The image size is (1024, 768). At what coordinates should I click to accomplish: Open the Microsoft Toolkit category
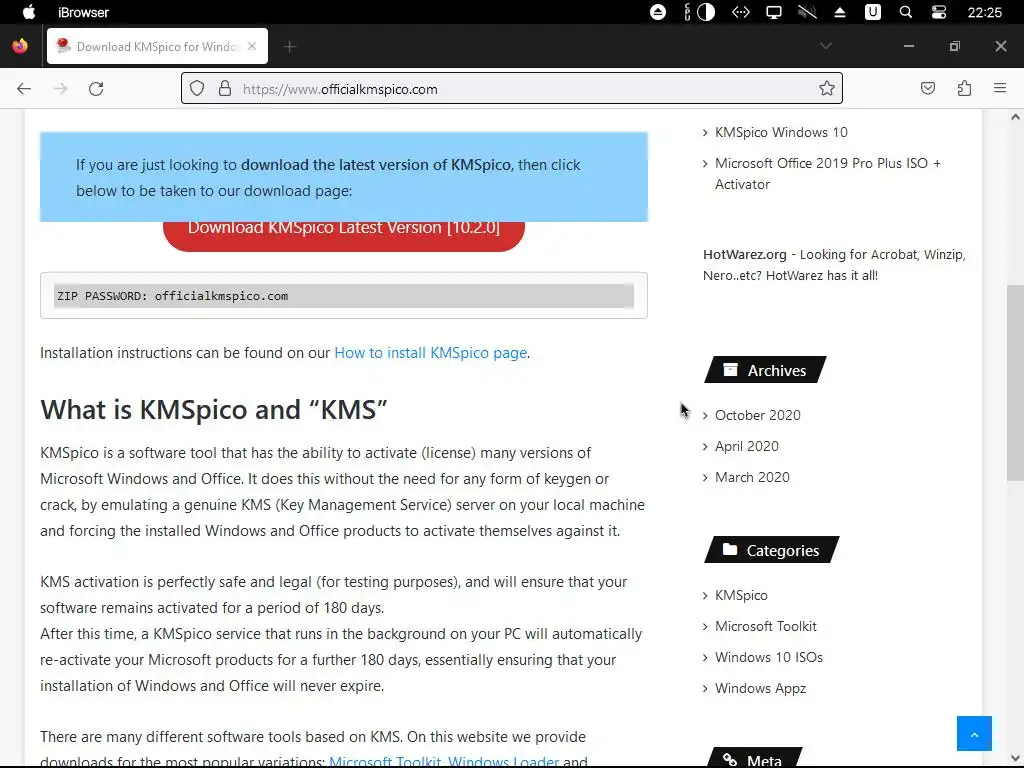click(x=765, y=626)
